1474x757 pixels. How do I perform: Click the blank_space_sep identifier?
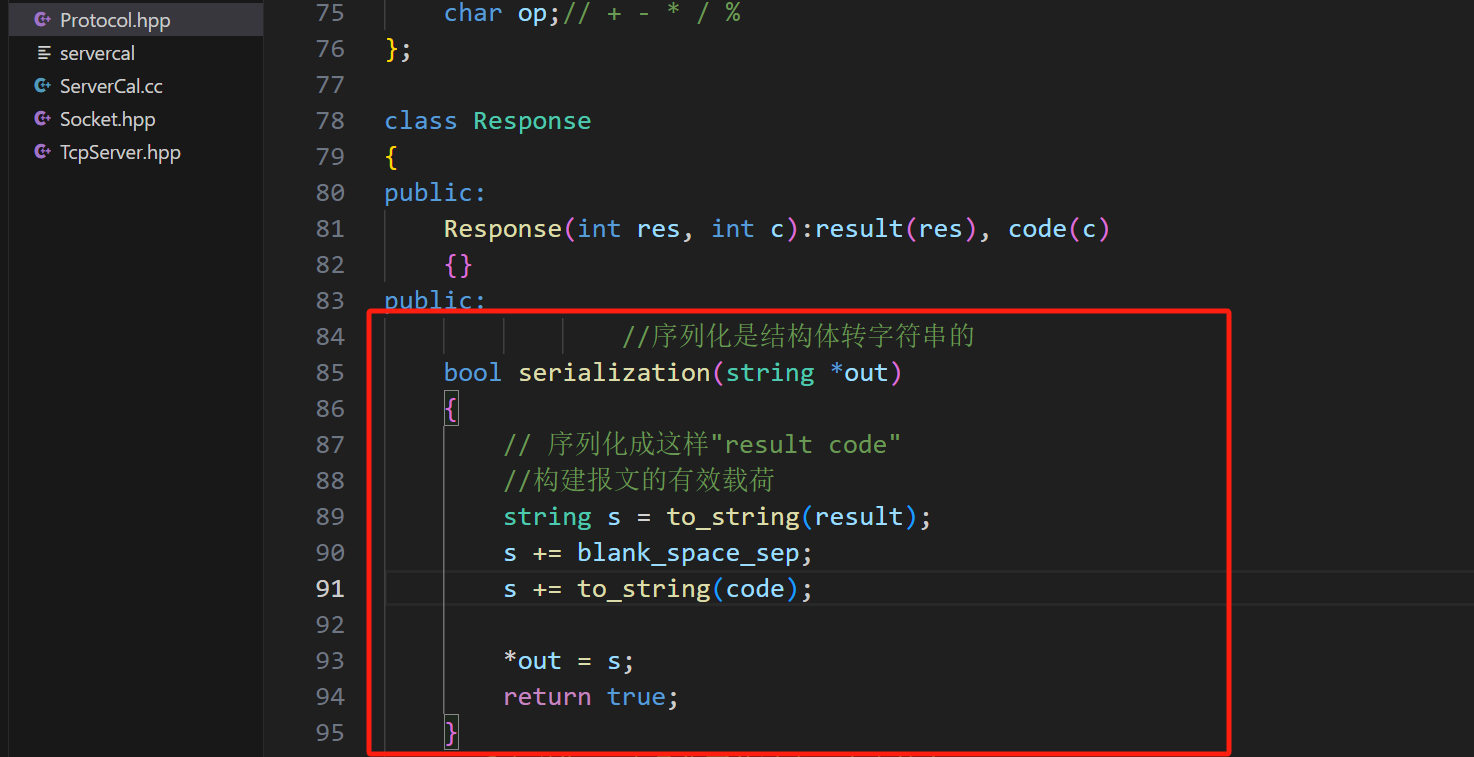coord(687,553)
